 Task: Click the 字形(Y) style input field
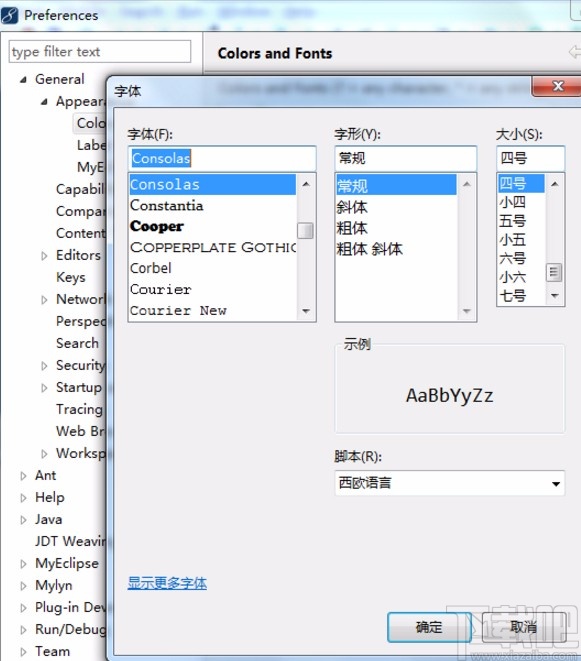click(x=406, y=159)
